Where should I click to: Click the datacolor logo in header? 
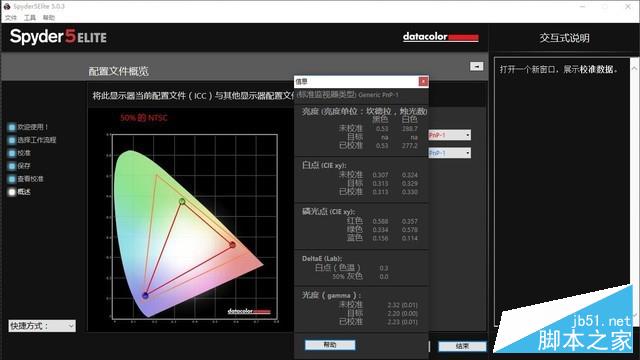[440, 37]
